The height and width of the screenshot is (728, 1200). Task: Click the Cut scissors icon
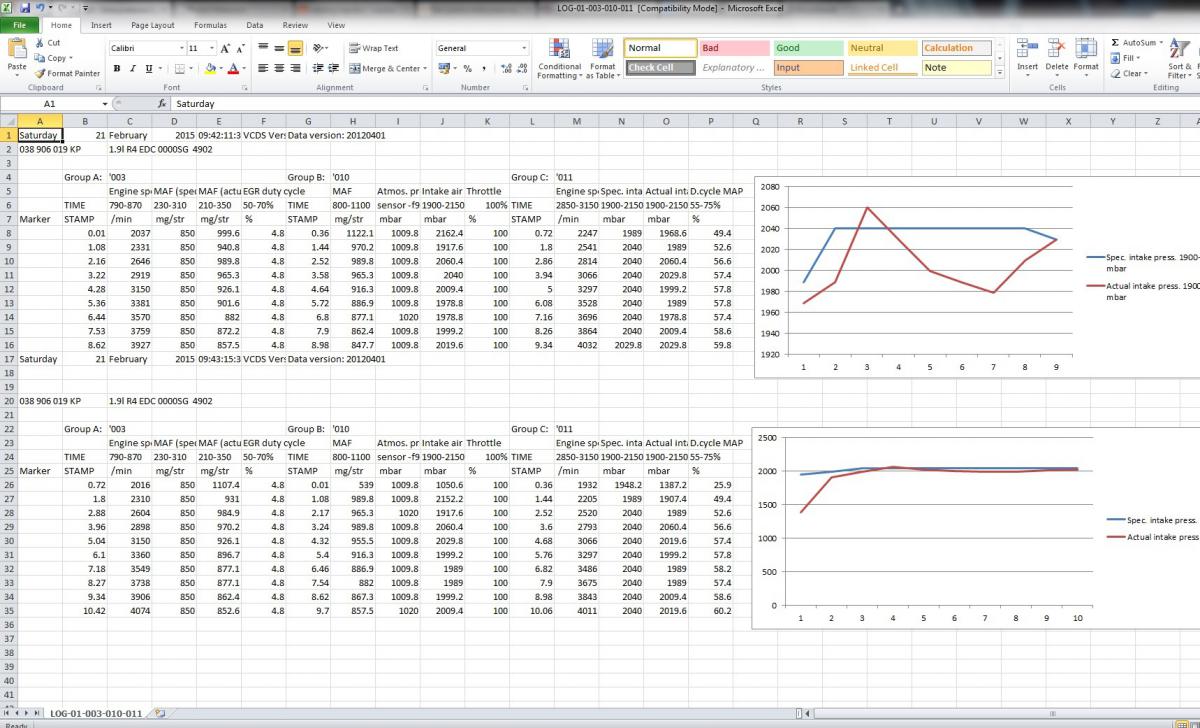[39, 43]
